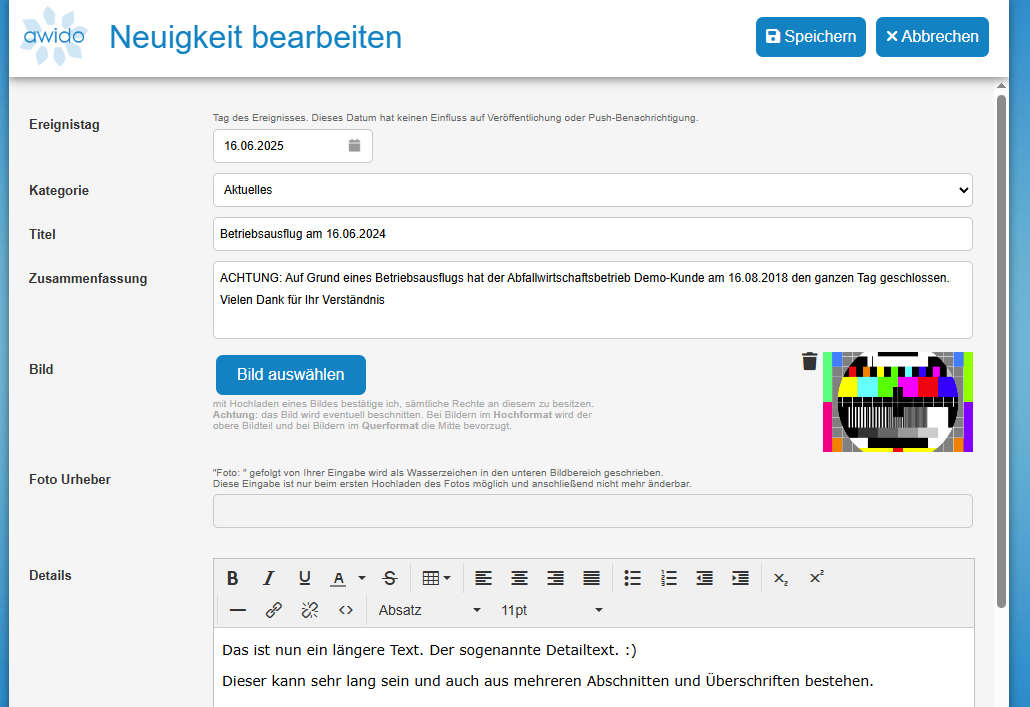Screen dimensions: 1030x707
Task: Apply strikethrough formatting in editor
Action: click(390, 578)
